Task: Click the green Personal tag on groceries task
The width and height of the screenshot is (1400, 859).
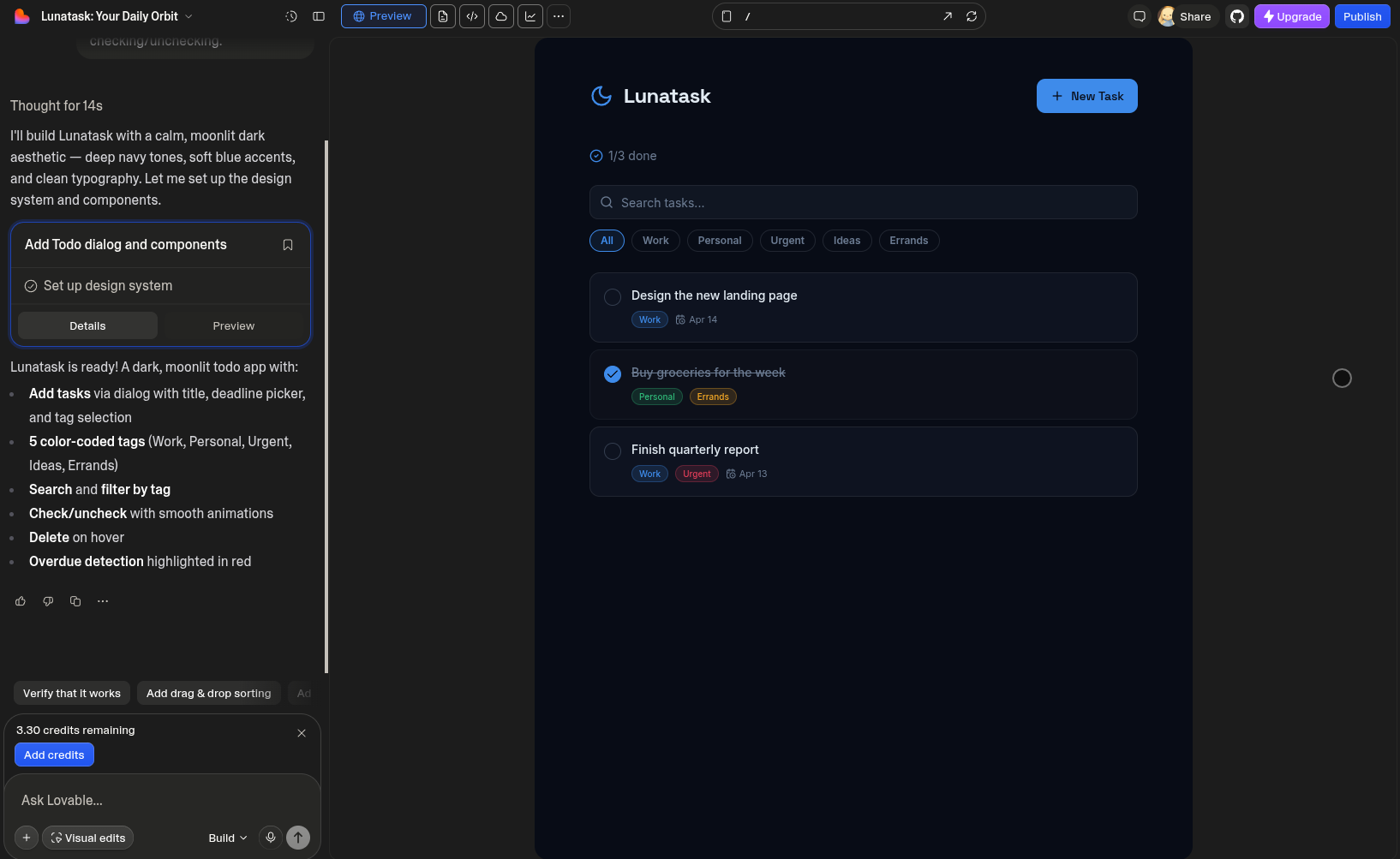Action: (x=657, y=397)
